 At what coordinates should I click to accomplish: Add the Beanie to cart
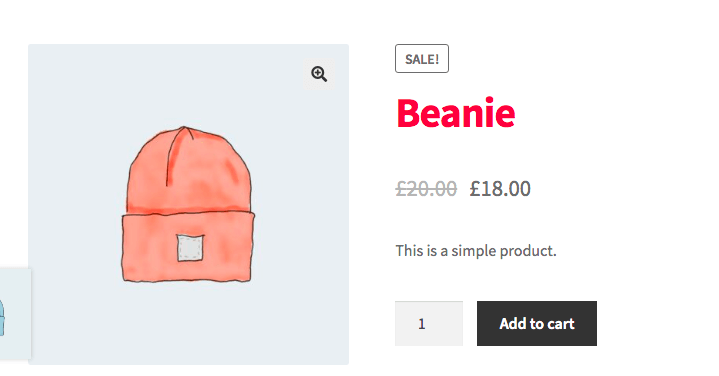(537, 324)
